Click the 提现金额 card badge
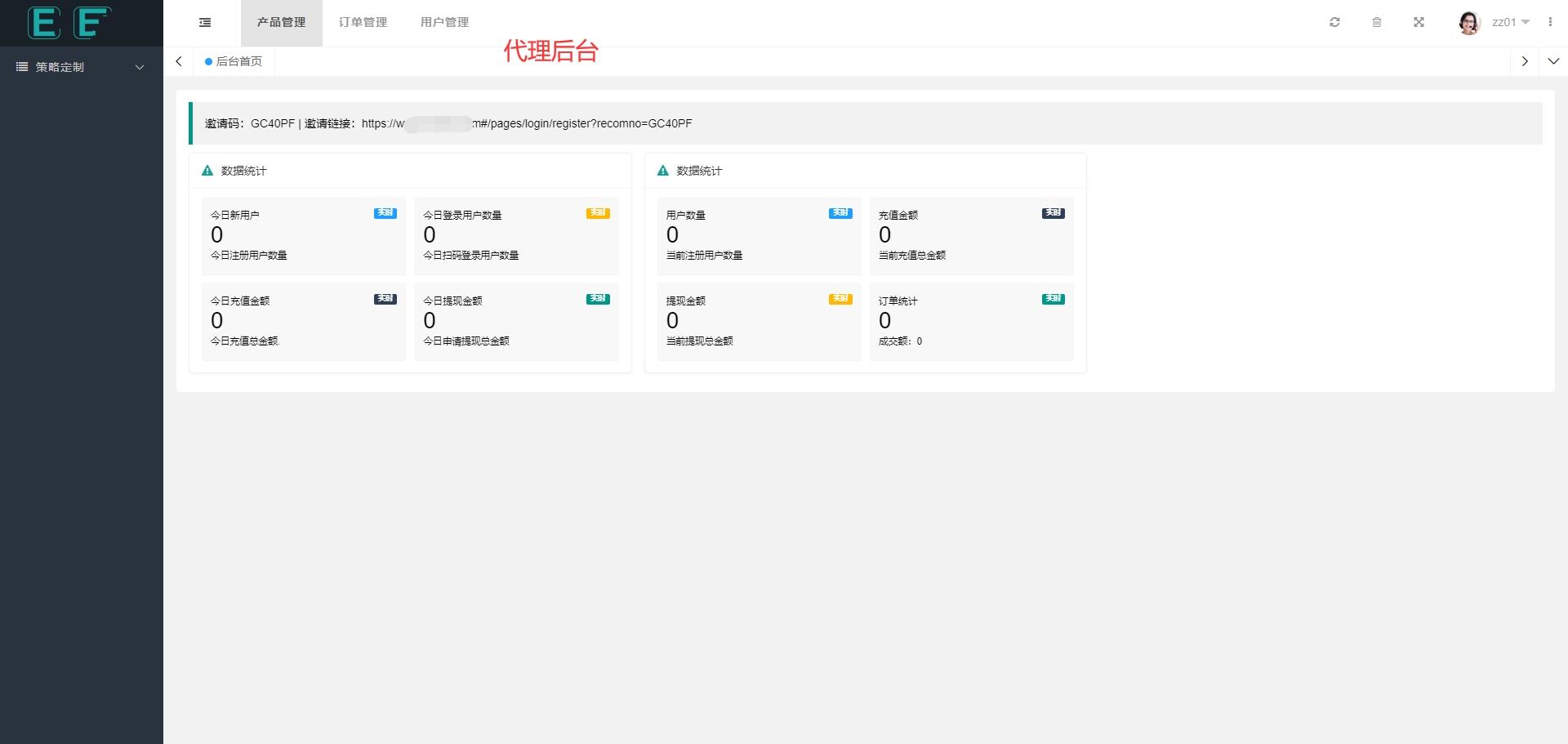This screenshot has width=1568, height=744. click(840, 299)
